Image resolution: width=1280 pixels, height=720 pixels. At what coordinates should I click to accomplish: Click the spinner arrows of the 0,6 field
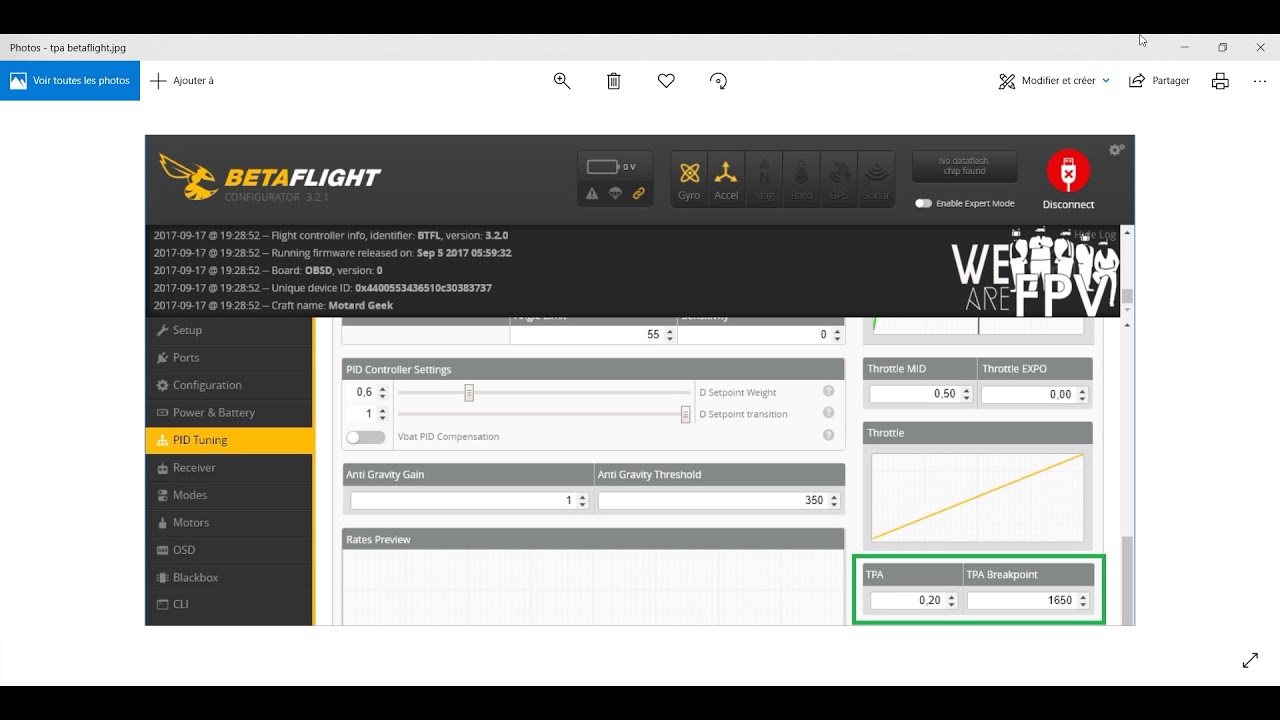pyautogui.click(x=382, y=393)
